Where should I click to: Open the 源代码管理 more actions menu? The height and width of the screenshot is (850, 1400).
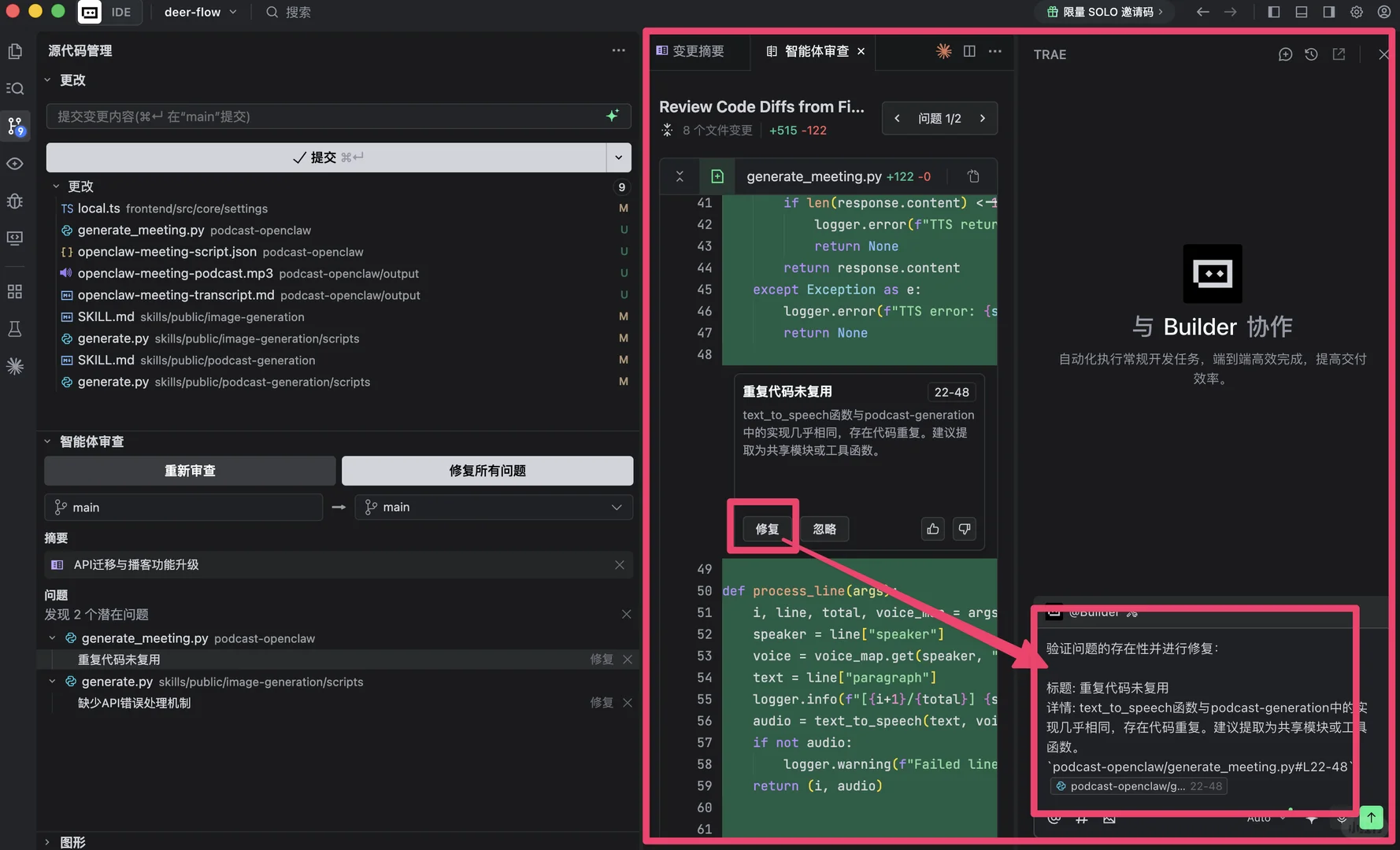tap(619, 50)
